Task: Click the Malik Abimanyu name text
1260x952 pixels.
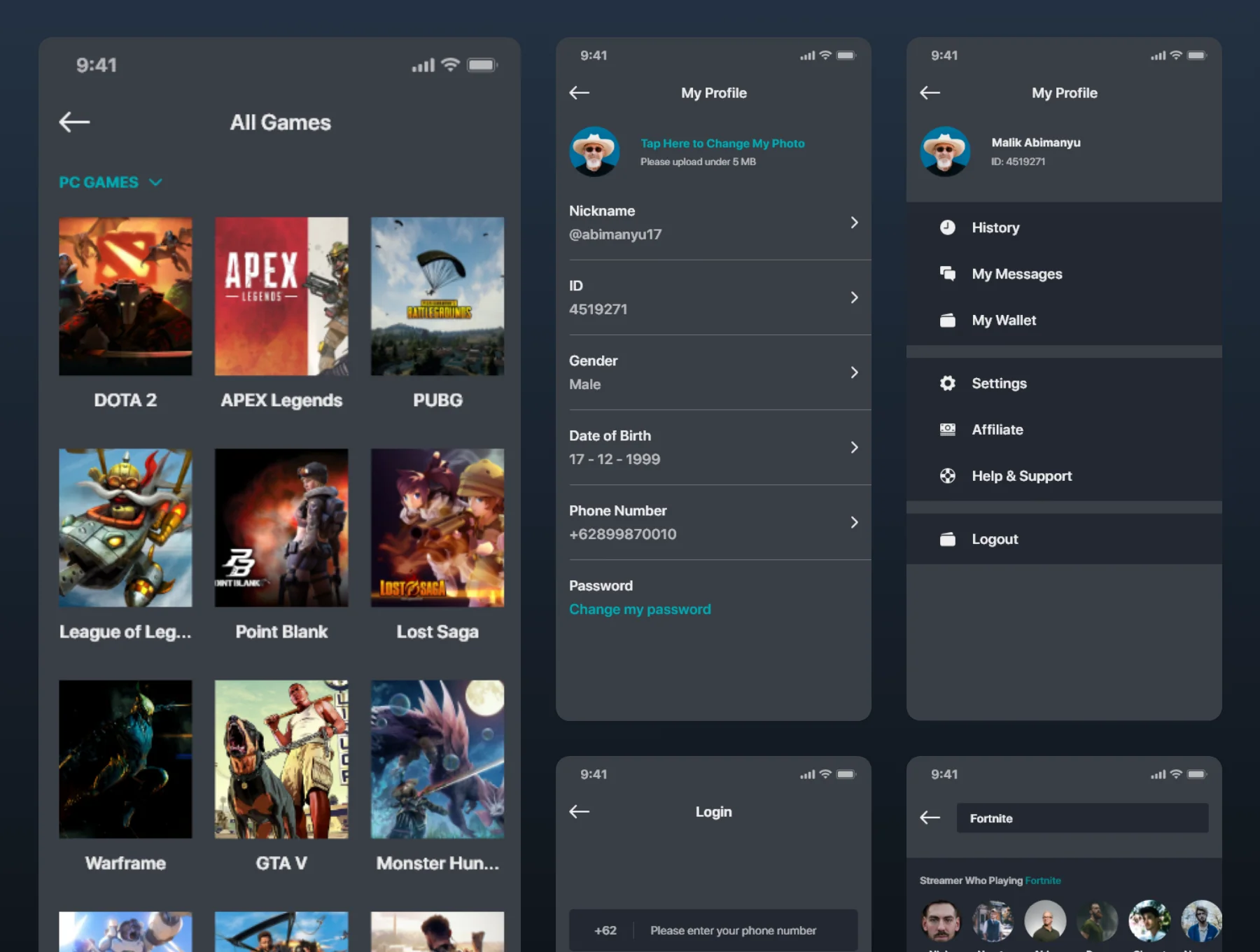Action: pyautogui.click(x=1036, y=143)
